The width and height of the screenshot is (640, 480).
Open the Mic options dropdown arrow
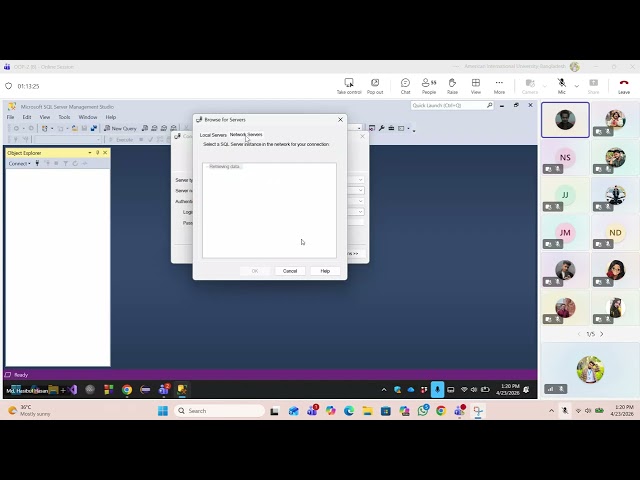[x=577, y=86]
